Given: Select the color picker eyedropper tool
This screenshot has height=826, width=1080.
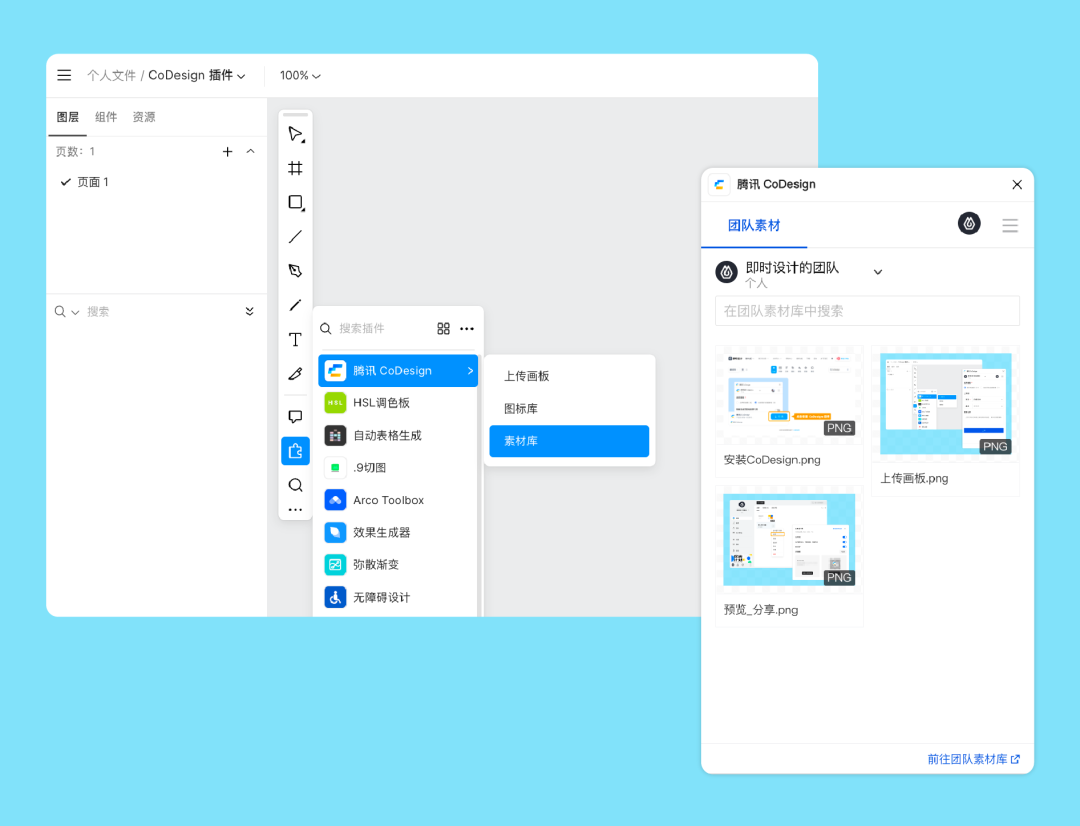Looking at the screenshot, I should (295, 374).
